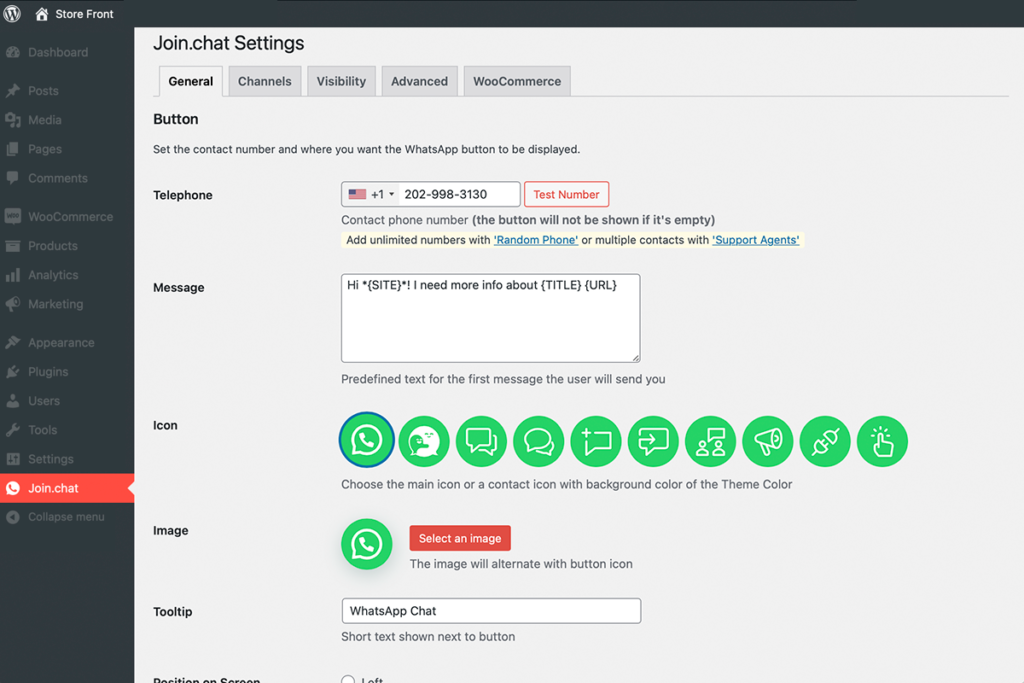Select the WhatsApp phone bubble icon
This screenshot has width=1024, height=683.
[366, 440]
